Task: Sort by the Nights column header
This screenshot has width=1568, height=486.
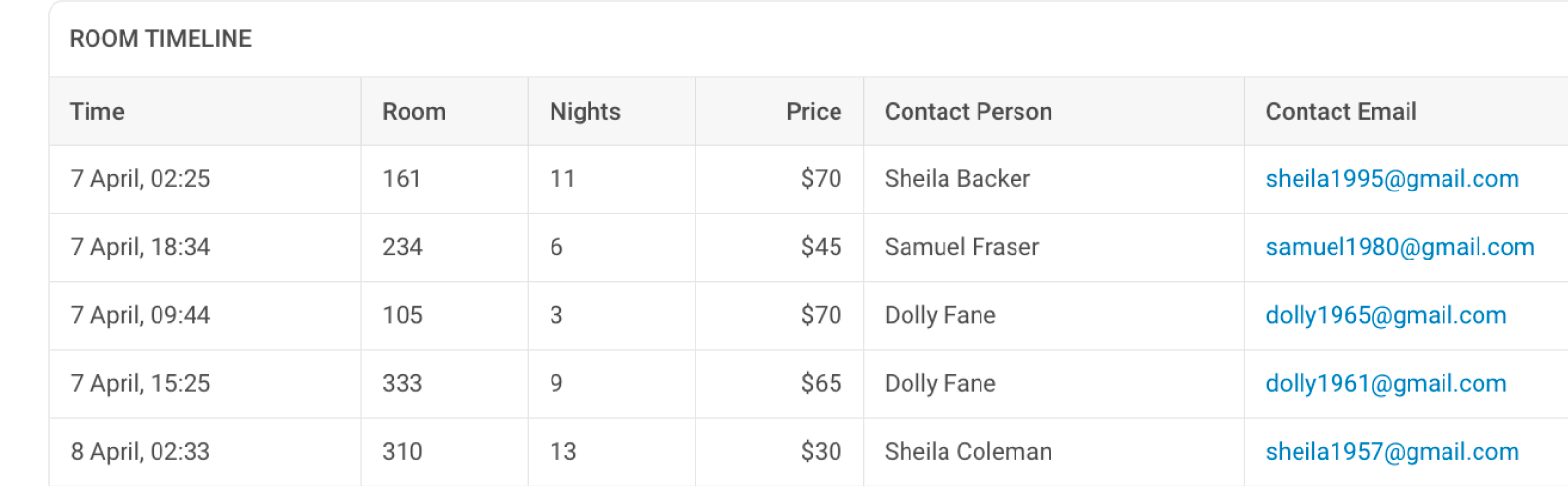Action: pyautogui.click(x=585, y=112)
